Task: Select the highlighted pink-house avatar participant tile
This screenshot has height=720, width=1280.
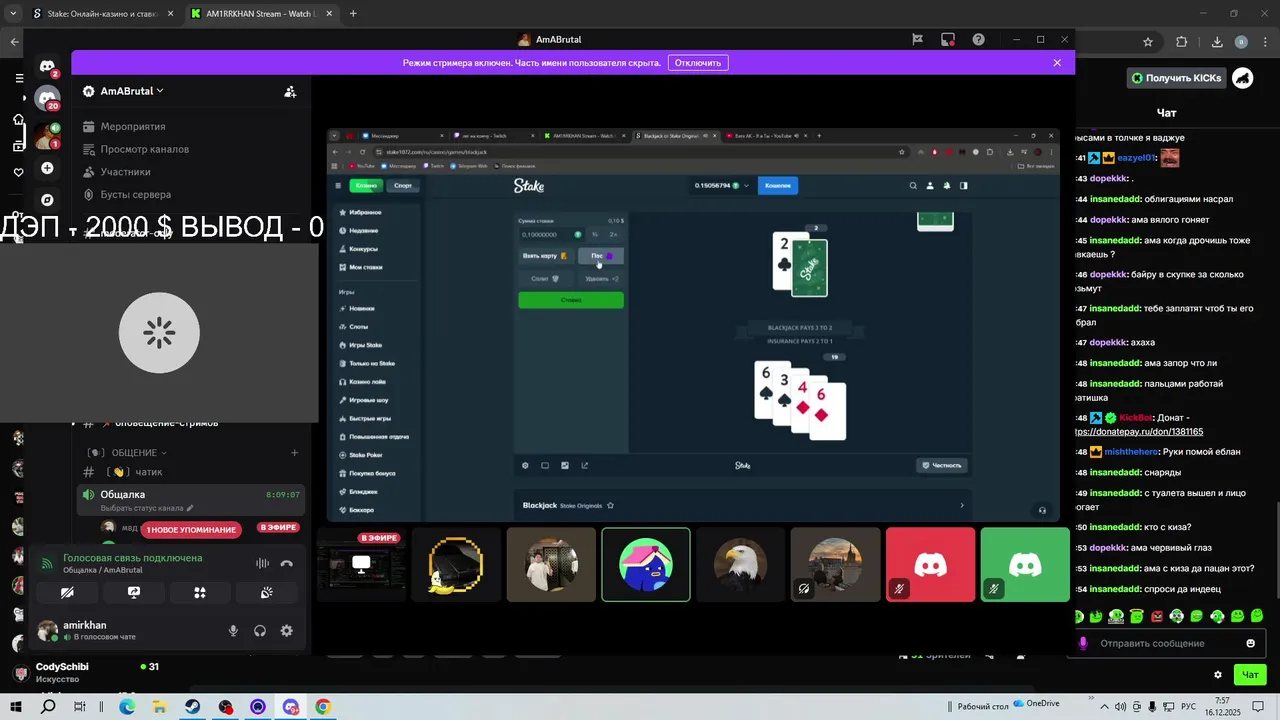Action: 646,565
